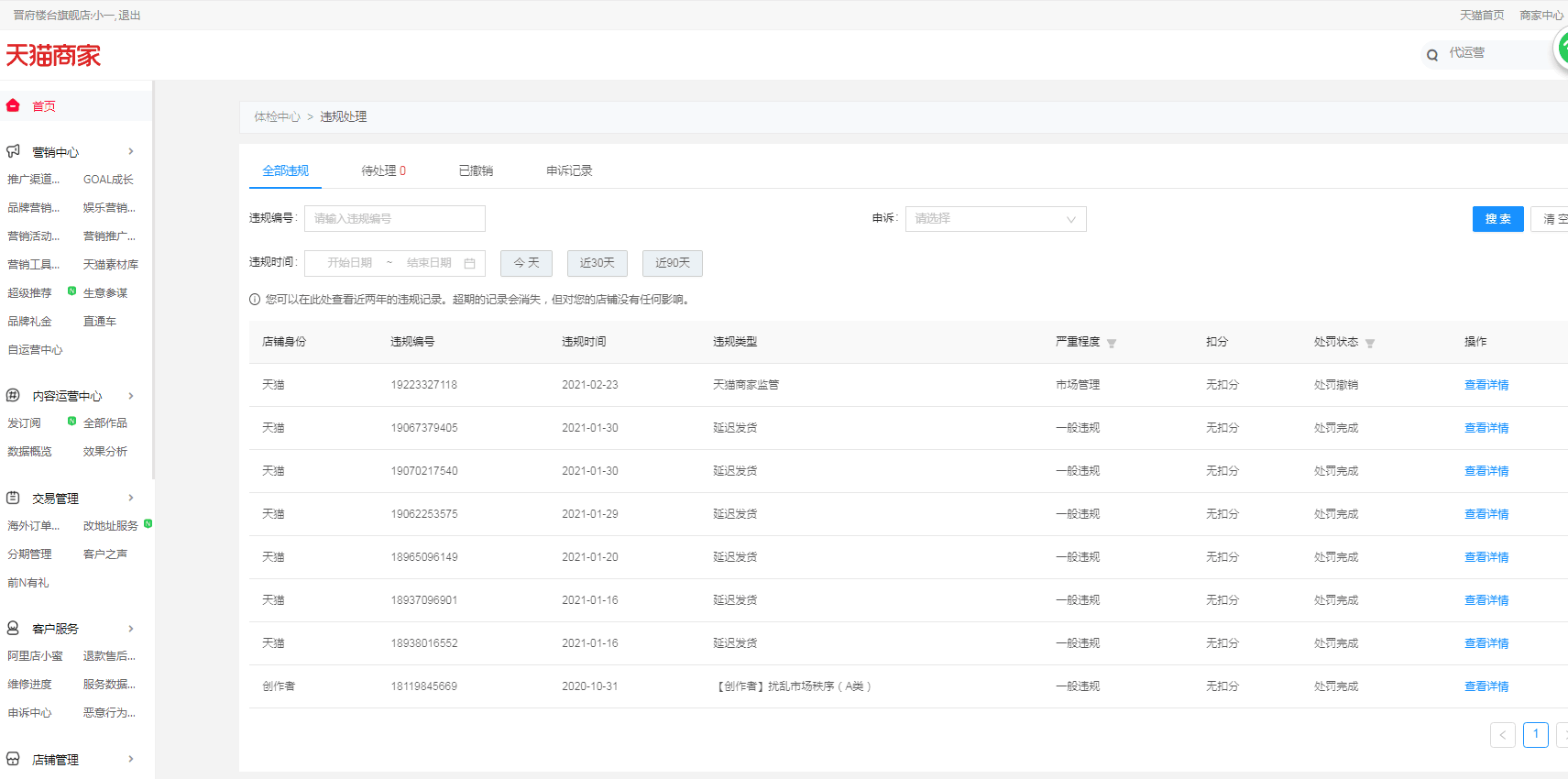Open 直通车 in the sidebar
Image resolution: width=1568 pixels, height=779 pixels.
pos(99,322)
